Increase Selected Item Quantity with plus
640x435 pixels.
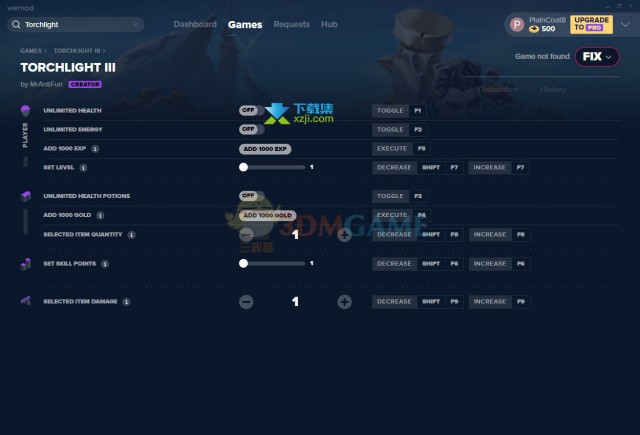344,235
